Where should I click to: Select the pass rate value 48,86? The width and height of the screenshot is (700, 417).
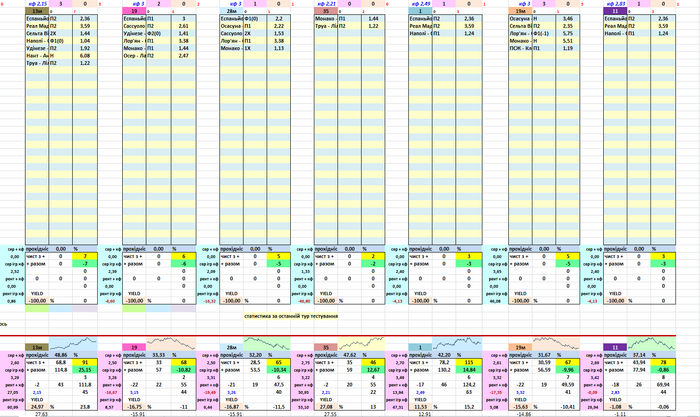61,355
